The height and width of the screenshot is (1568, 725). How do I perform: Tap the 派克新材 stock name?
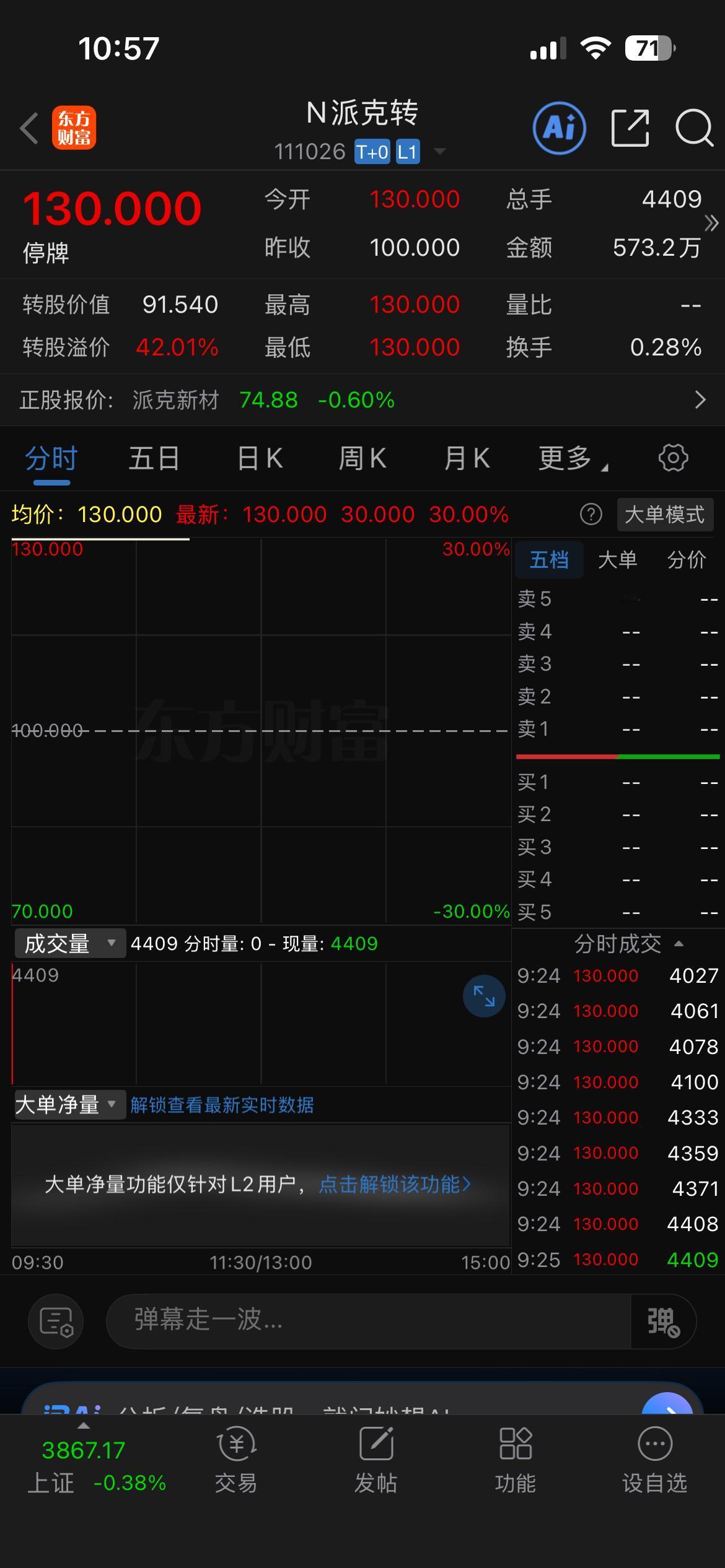(175, 400)
